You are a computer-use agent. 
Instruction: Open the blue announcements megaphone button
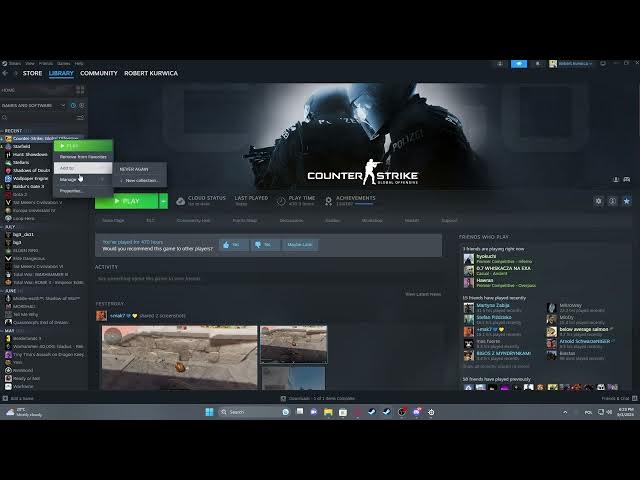pyautogui.click(x=519, y=64)
